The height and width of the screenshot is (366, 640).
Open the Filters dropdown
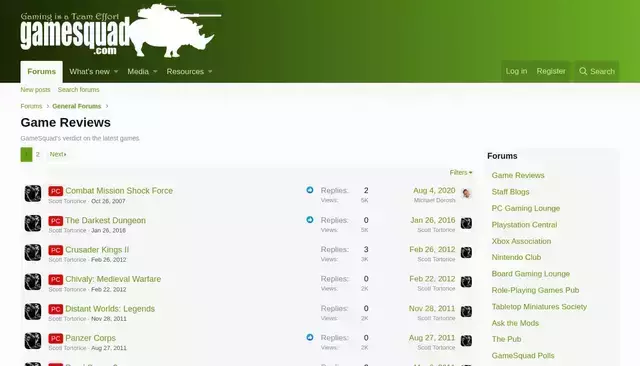tap(461, 173)
